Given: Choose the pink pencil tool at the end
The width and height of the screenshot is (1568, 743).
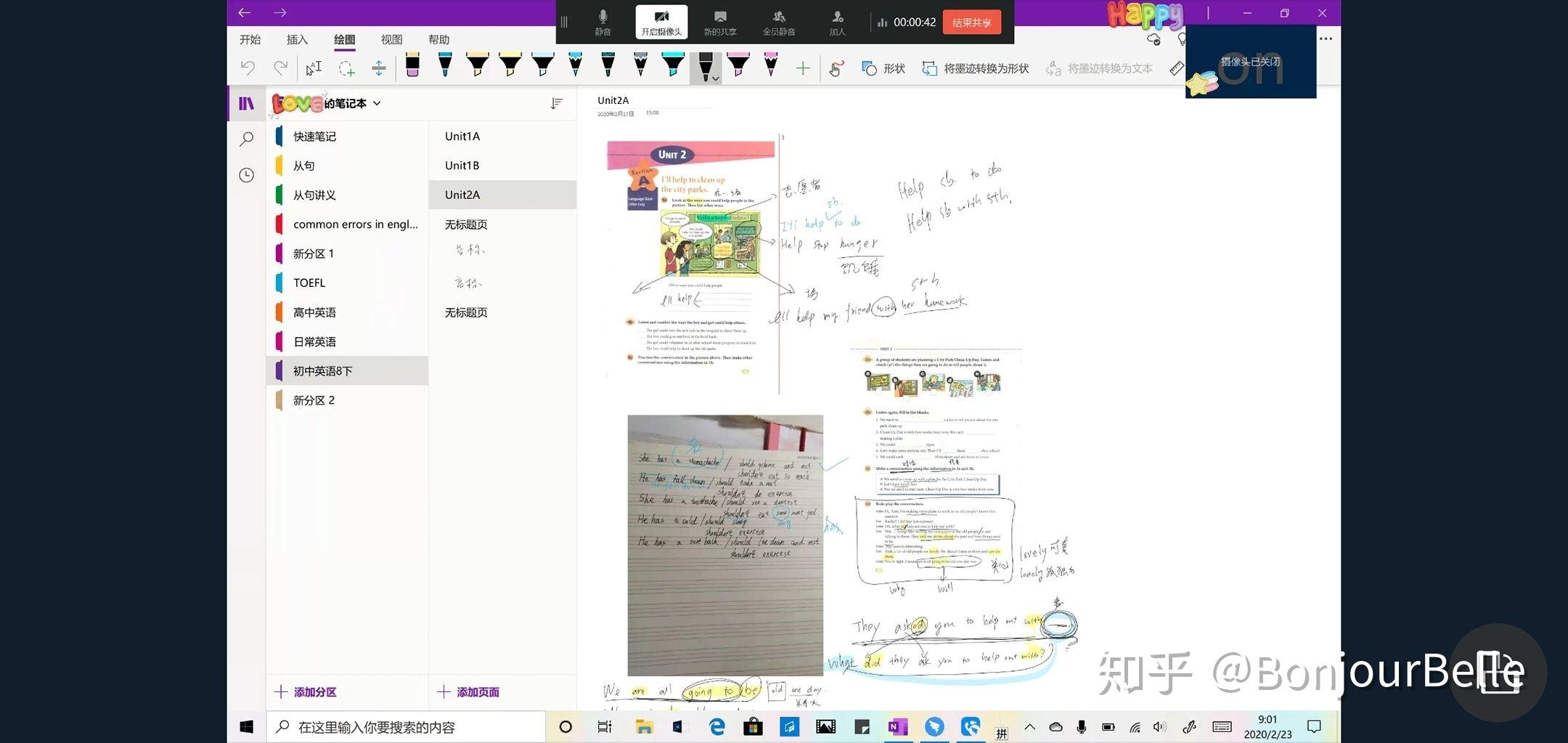Looking at the screenshot, I should coord(771,65).
